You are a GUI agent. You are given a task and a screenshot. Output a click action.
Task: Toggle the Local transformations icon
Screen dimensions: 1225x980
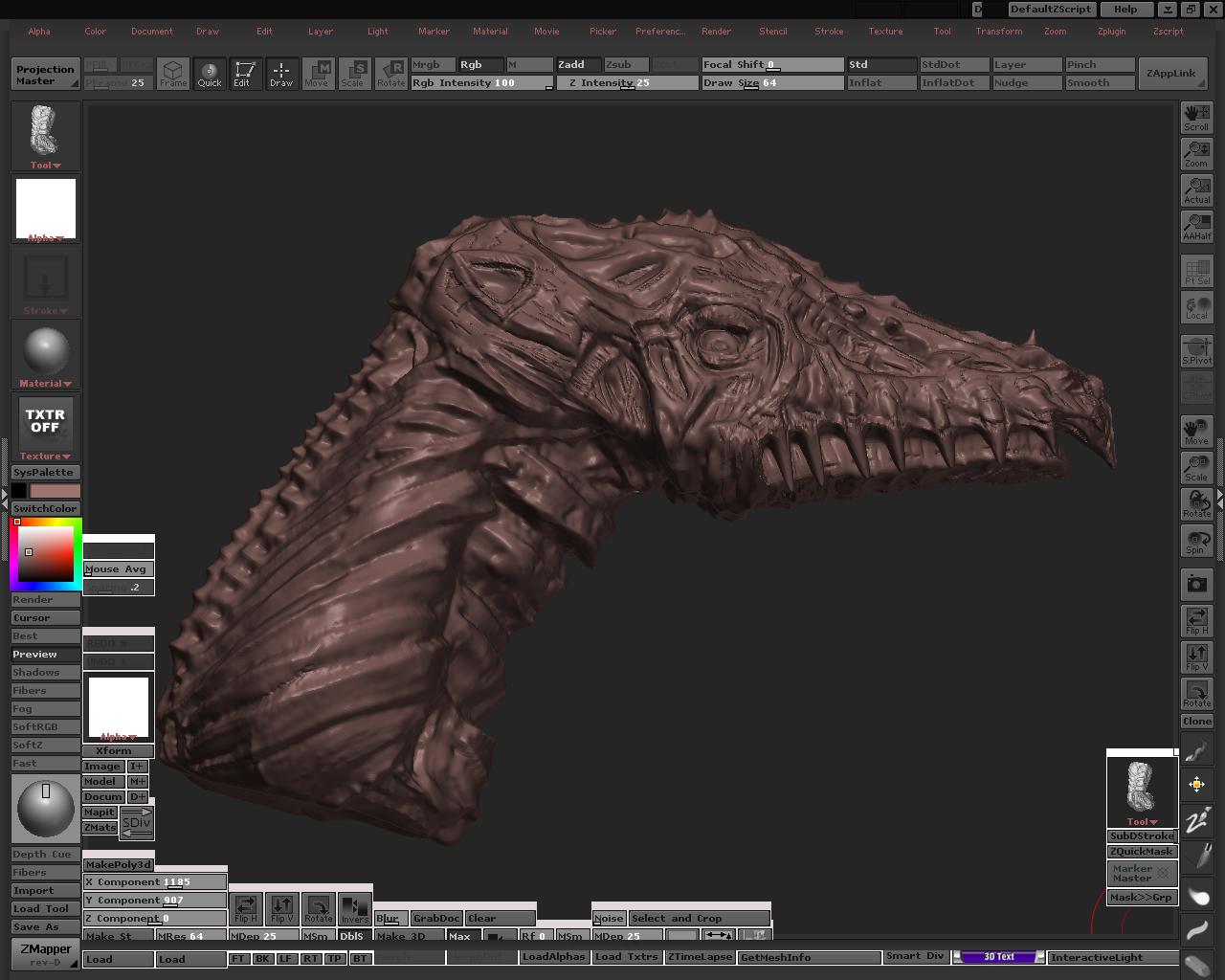pos(1196,307)
